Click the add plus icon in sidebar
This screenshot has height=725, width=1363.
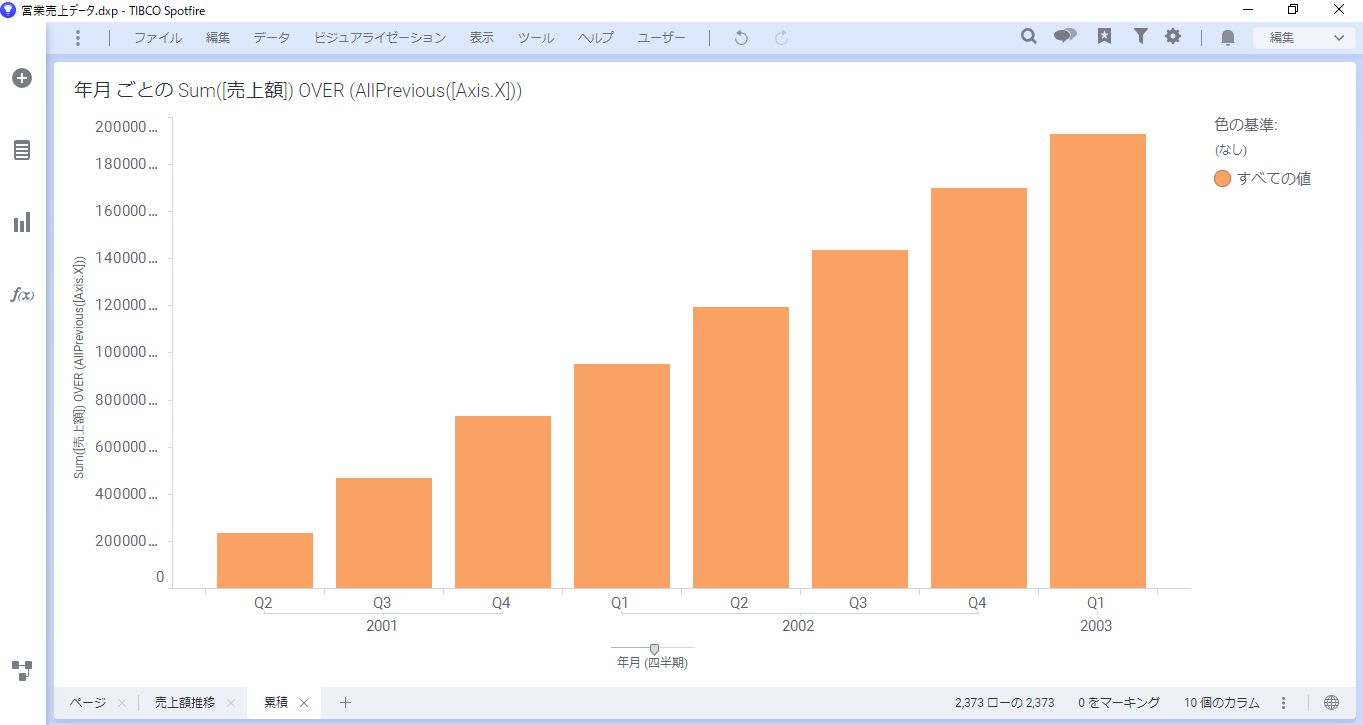point(22,78)
